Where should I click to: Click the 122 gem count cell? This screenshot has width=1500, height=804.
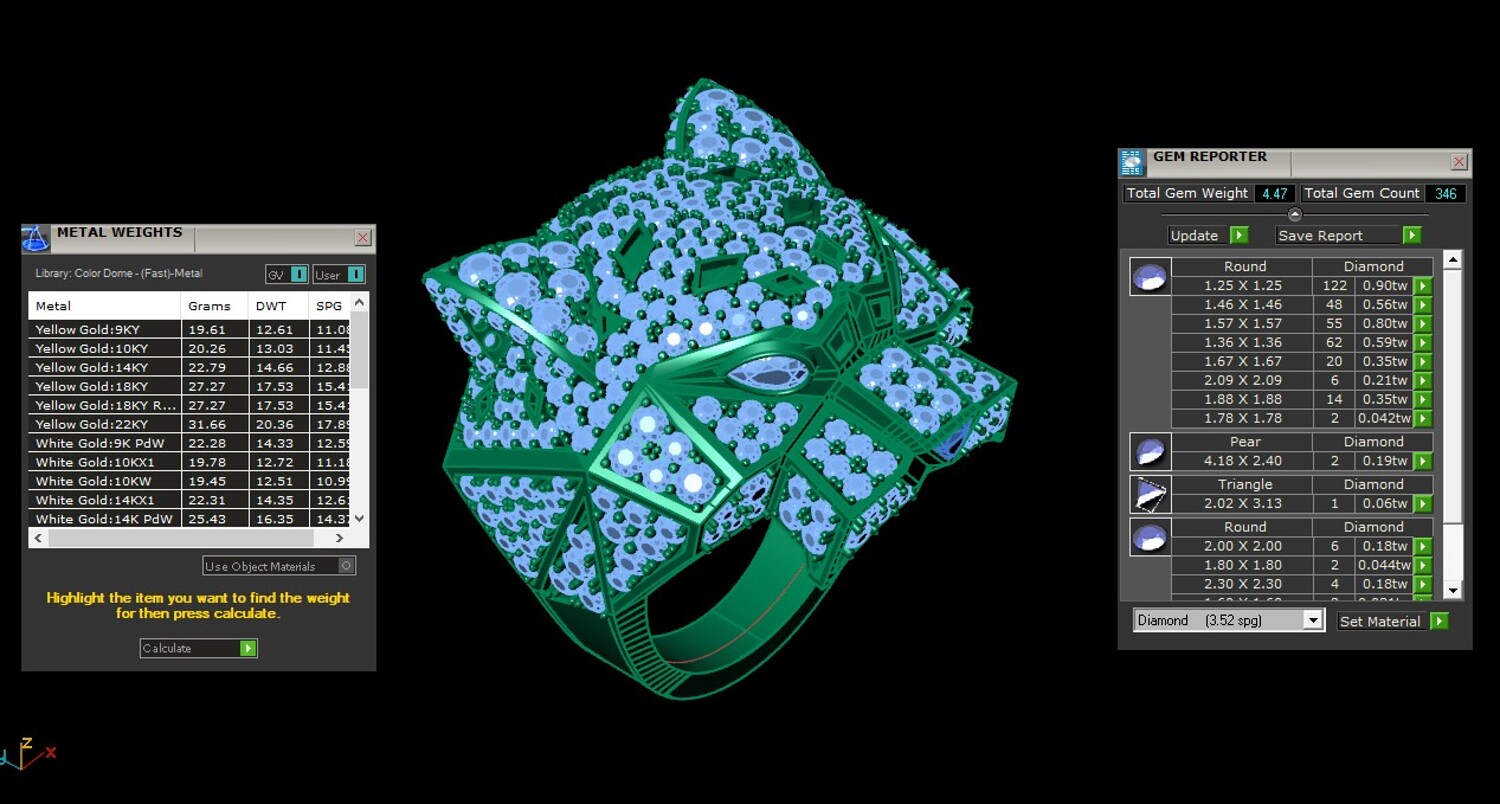click(x=1334, y=286)
